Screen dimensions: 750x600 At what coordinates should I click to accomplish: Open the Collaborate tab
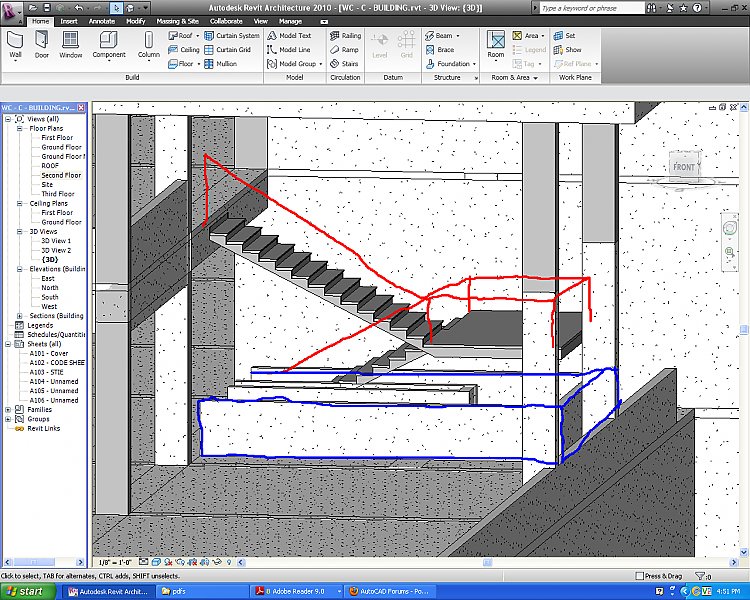coord(226,21)
